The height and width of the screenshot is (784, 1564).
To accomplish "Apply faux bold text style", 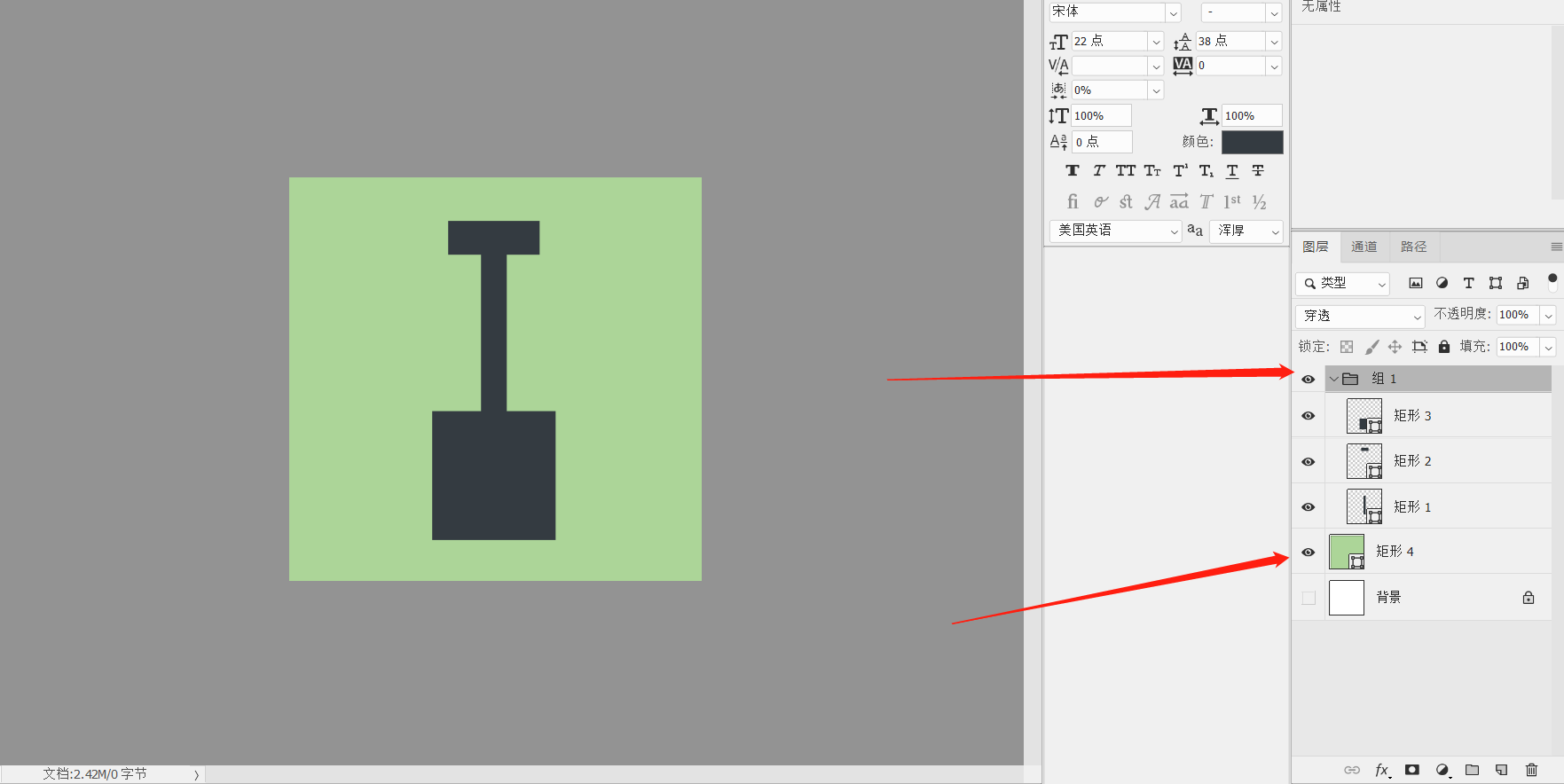I will point(1073,170).
